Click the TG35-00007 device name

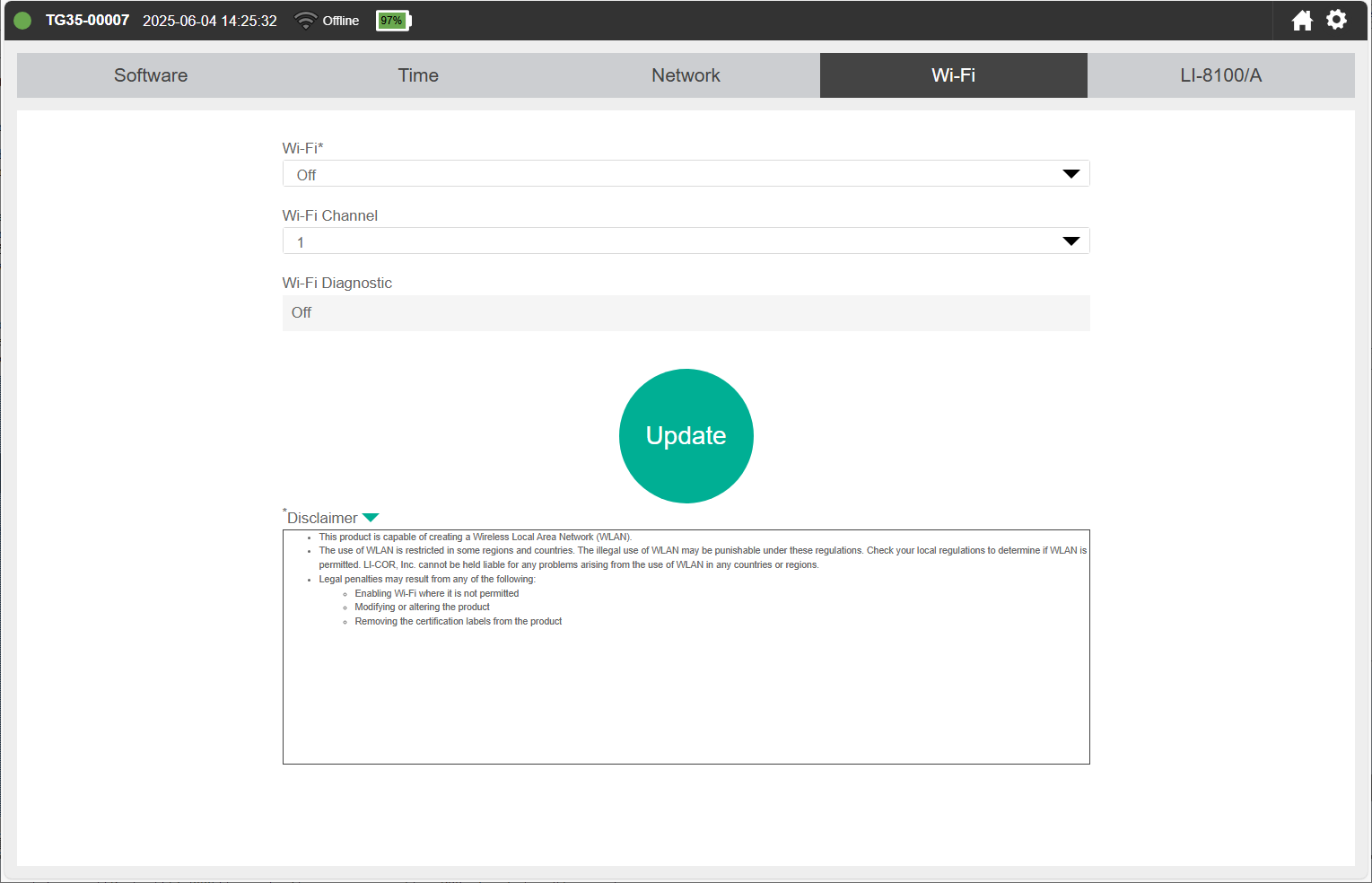[87, 21]
